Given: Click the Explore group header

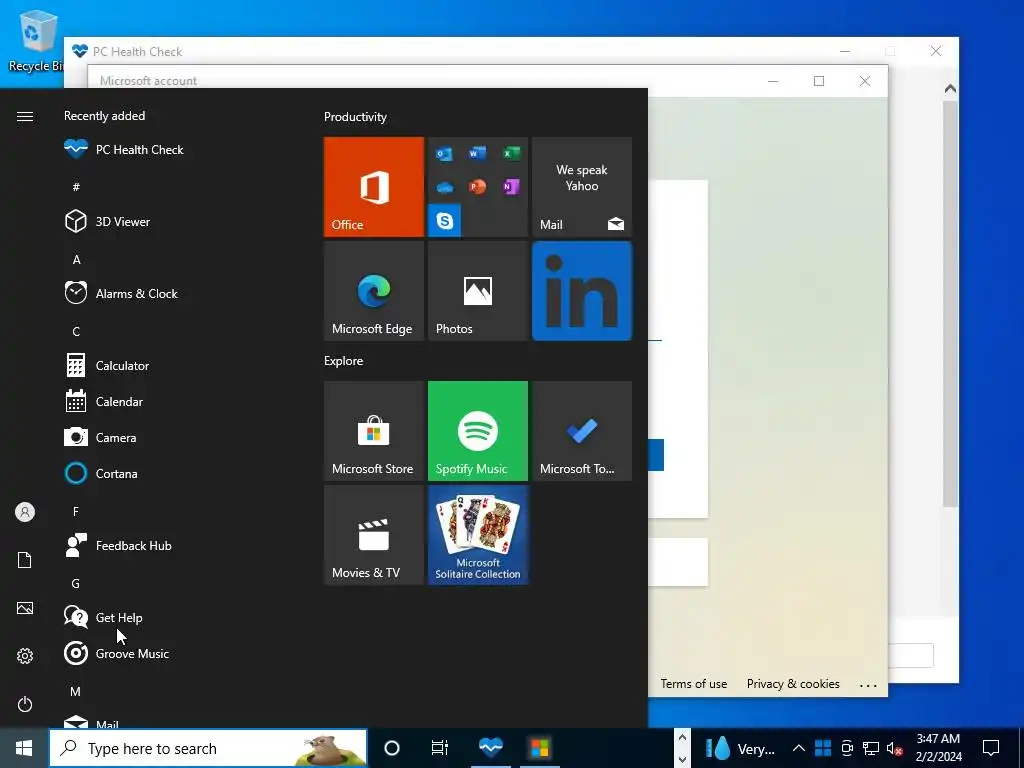Looking at the screenshot, I should (x=344, y=361).
